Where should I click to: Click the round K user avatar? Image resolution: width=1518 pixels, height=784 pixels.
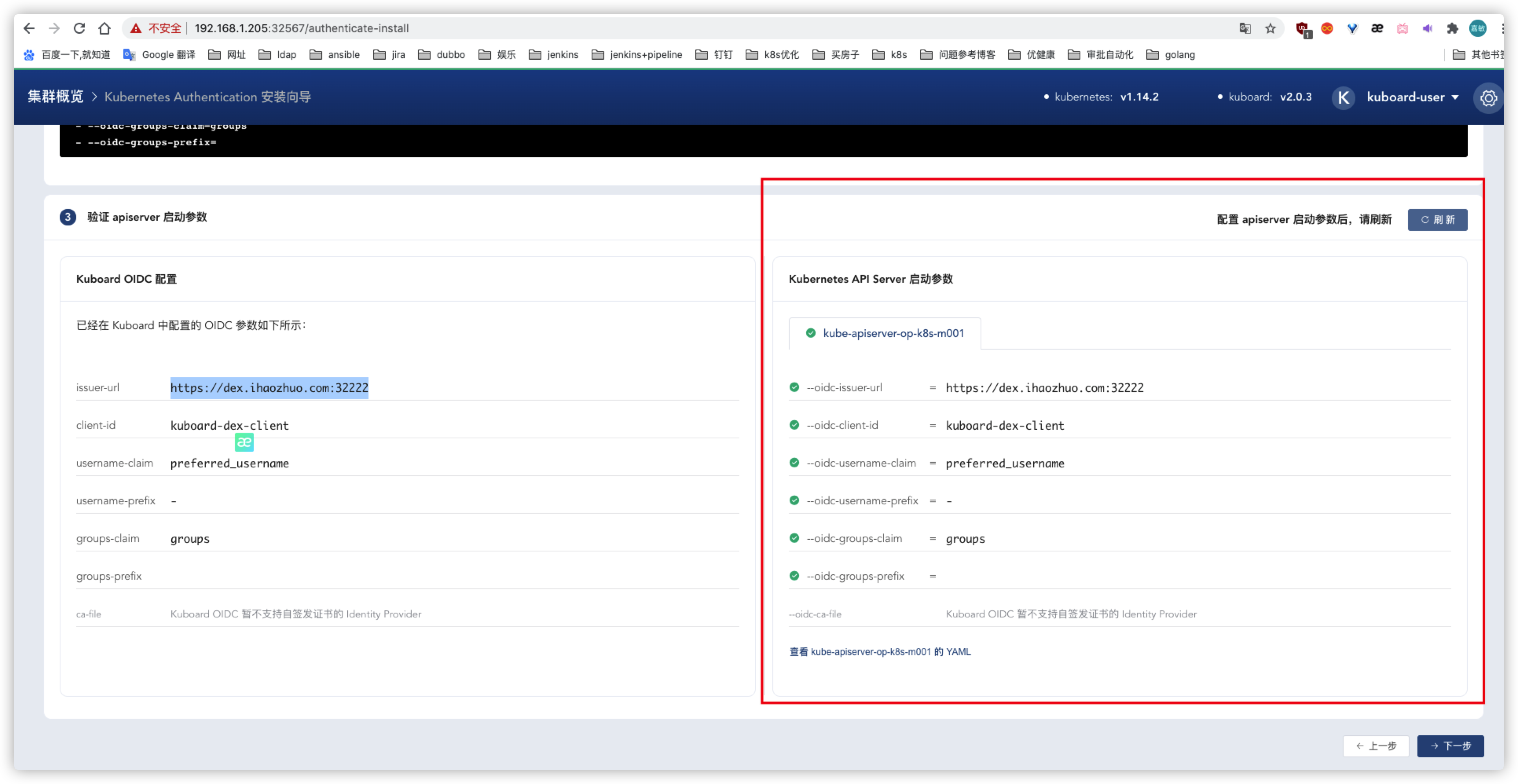(1343, 97)
